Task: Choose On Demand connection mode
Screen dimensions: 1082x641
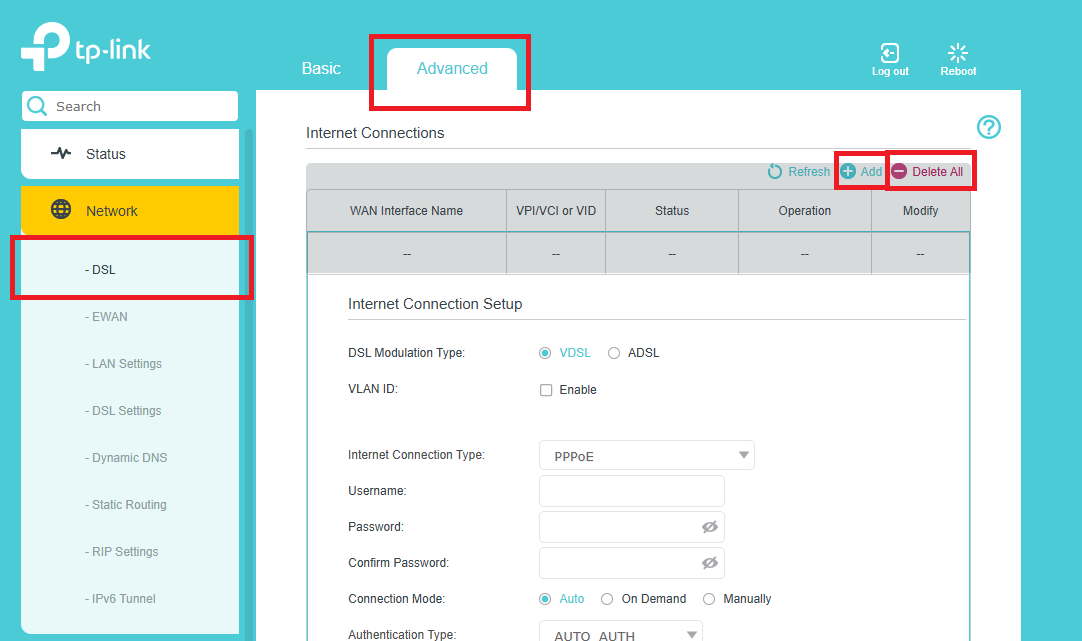Action: (607, 598)
